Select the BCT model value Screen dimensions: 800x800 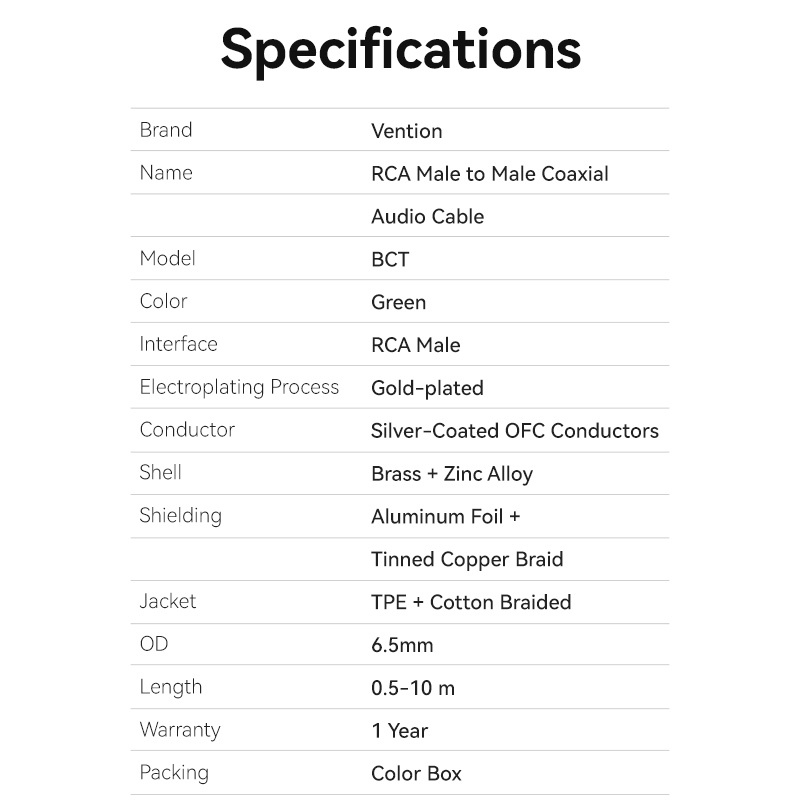pyautogui.click(x=390, y=260)
